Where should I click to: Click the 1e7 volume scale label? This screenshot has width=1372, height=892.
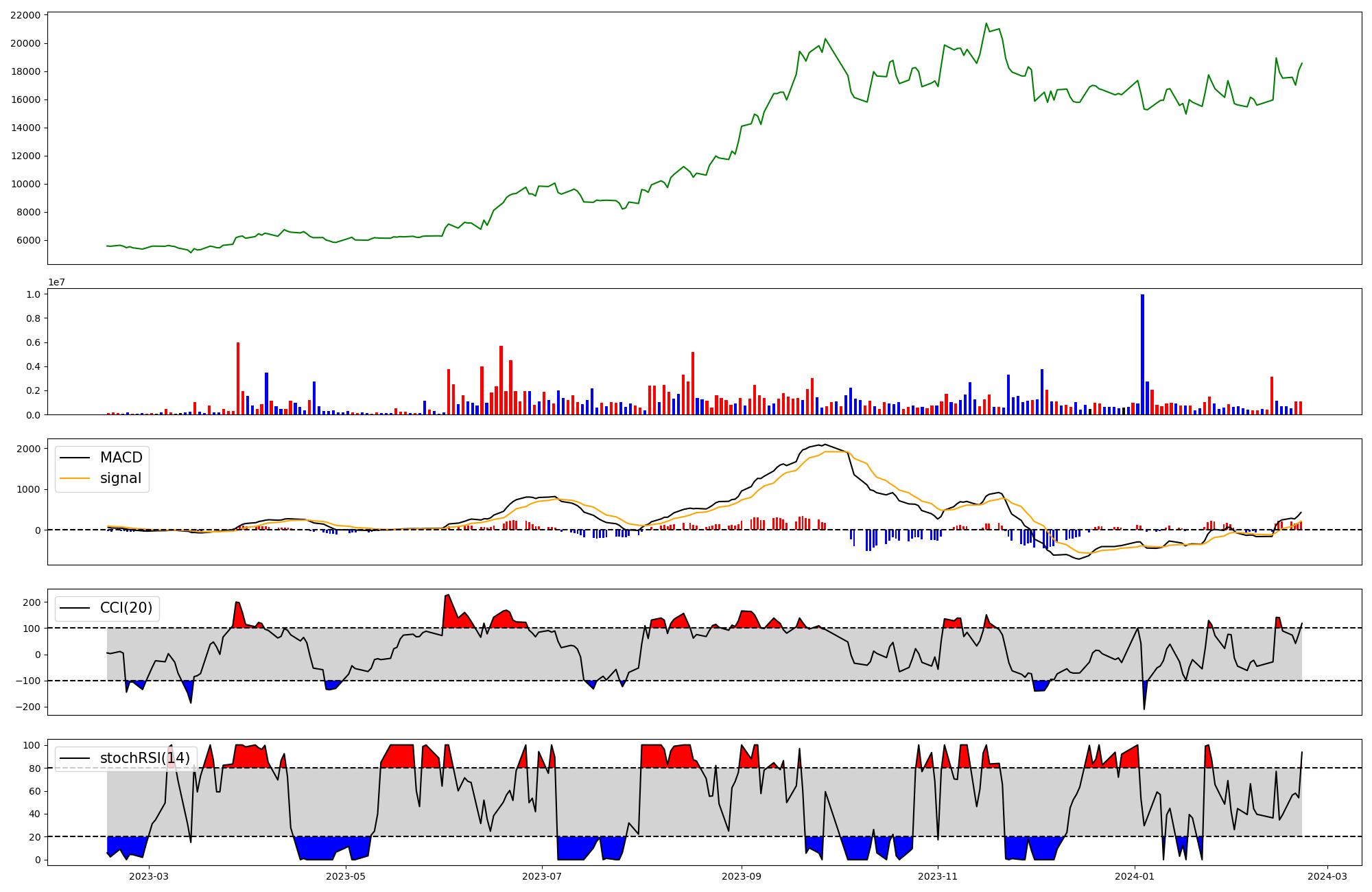(x=56, y=282)
